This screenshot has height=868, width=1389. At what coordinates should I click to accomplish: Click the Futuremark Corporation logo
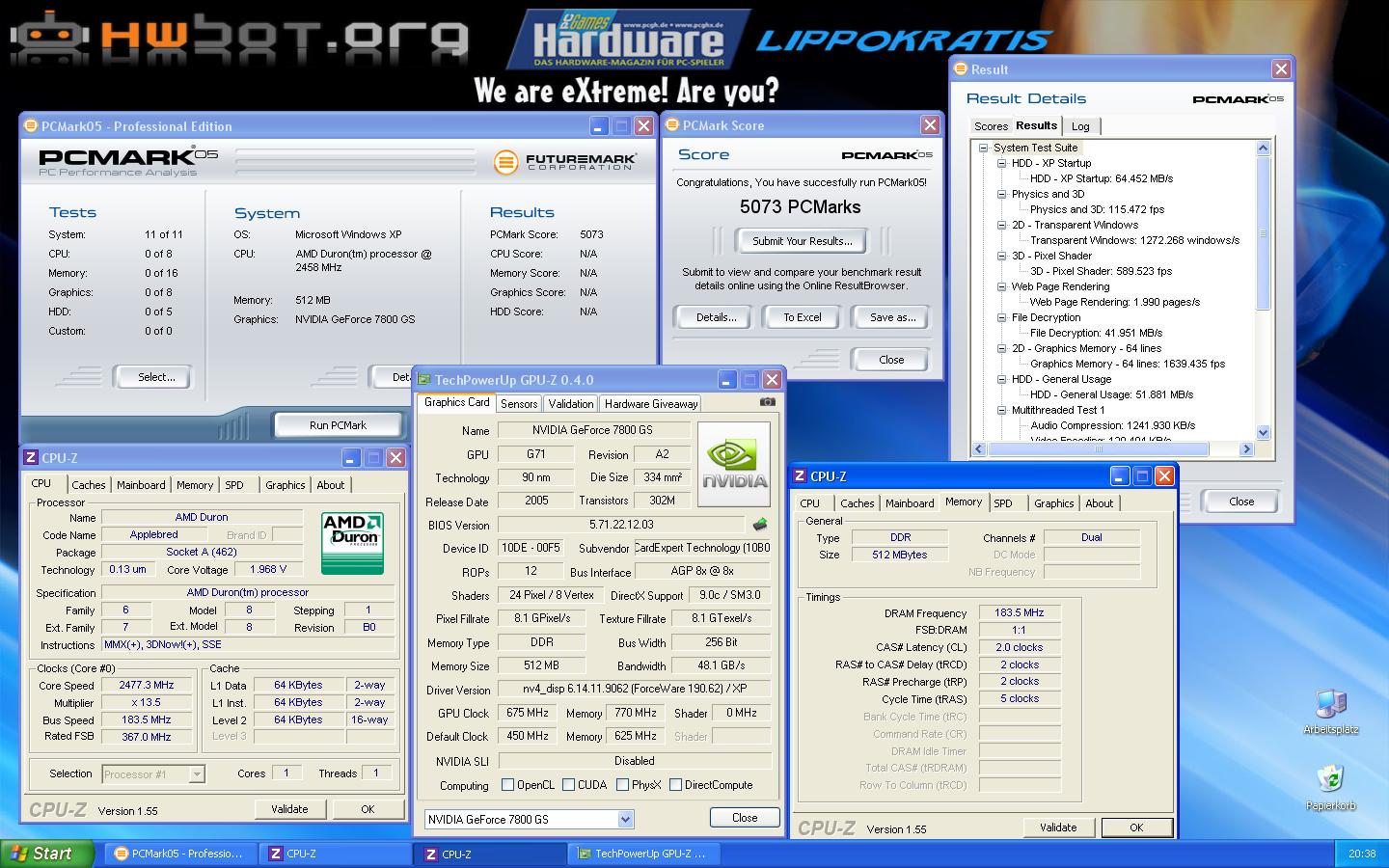click(x=564, y=162)
